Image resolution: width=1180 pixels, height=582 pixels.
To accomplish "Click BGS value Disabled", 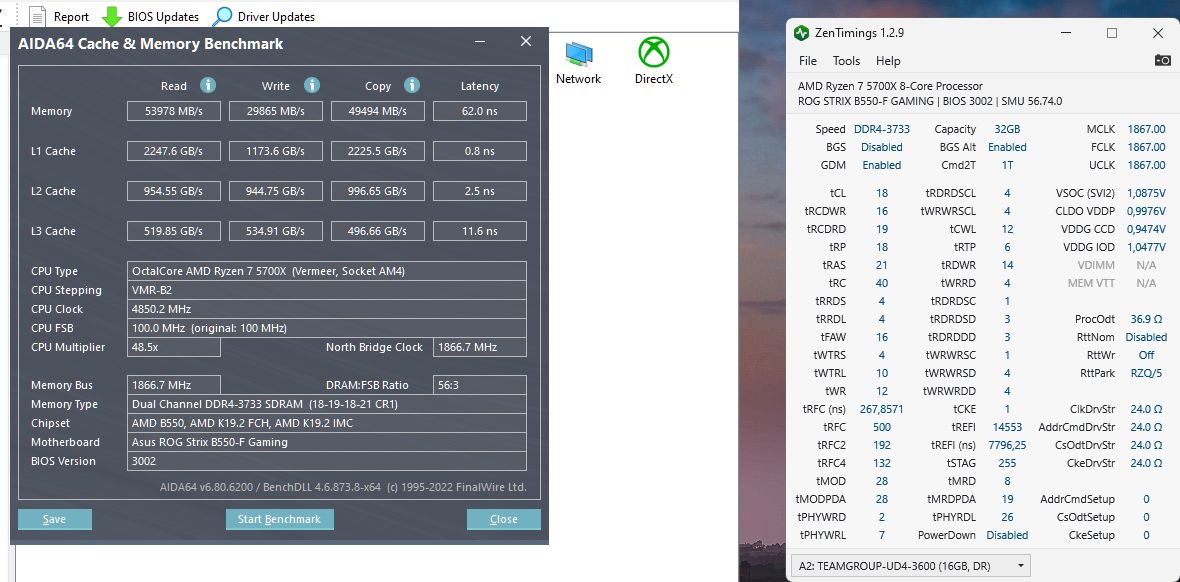I will click(x=881, y=148).
